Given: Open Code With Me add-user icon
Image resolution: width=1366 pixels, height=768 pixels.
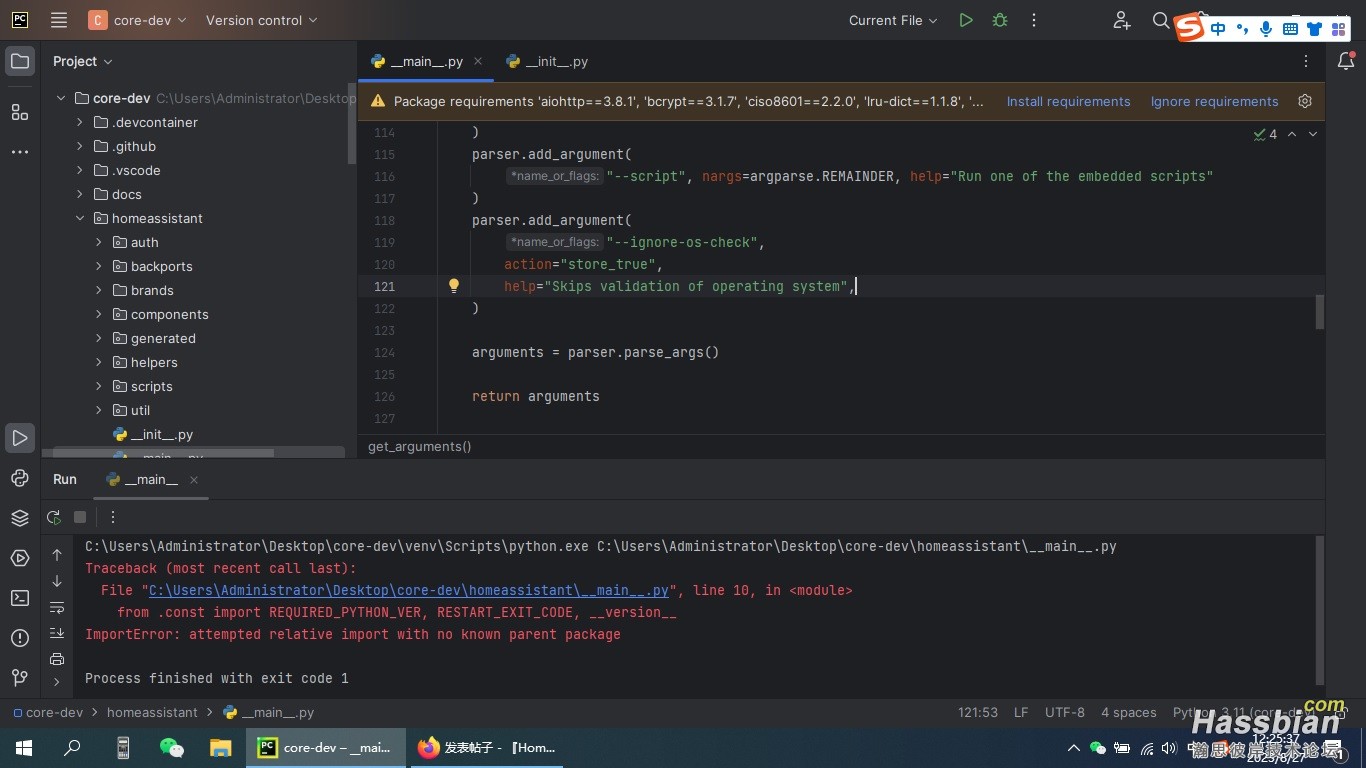Looking at the screenshot, I should [x=1122, y=20].
